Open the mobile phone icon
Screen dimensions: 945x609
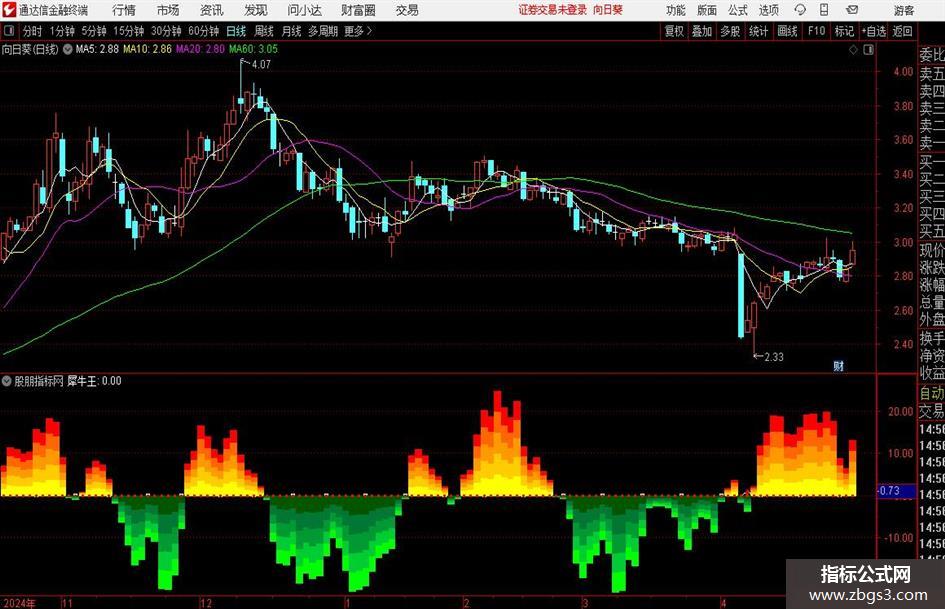(x=824, y=10)
